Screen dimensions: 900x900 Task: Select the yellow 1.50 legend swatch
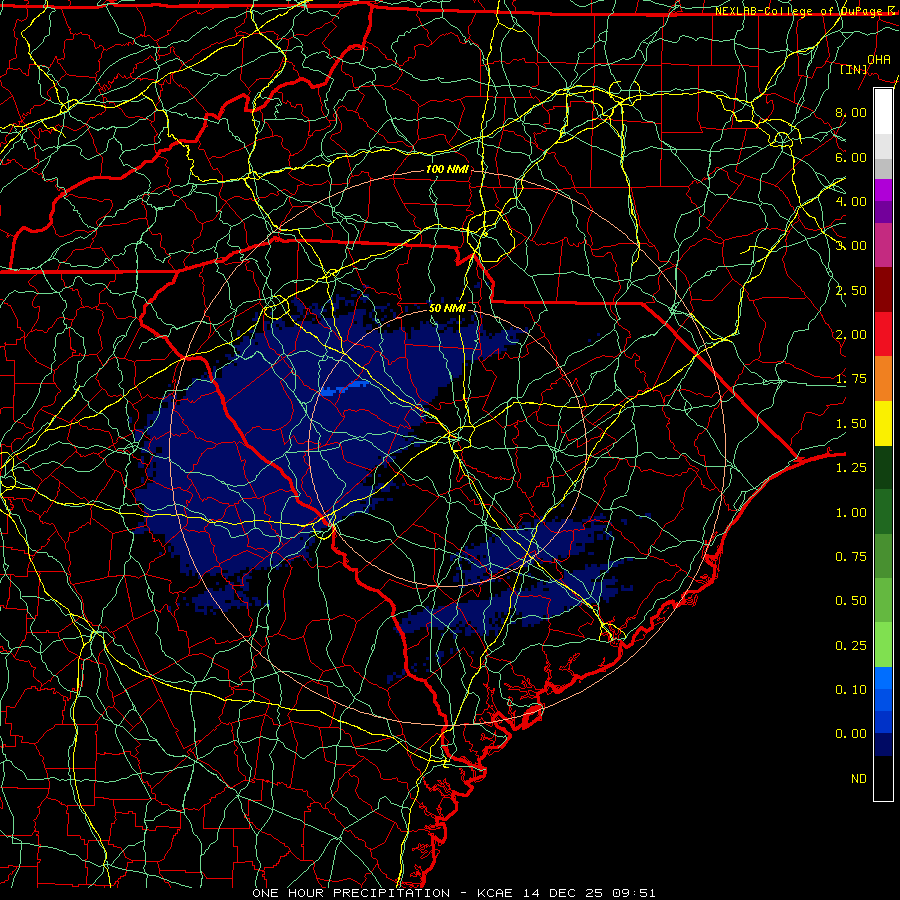click(883, 423)
